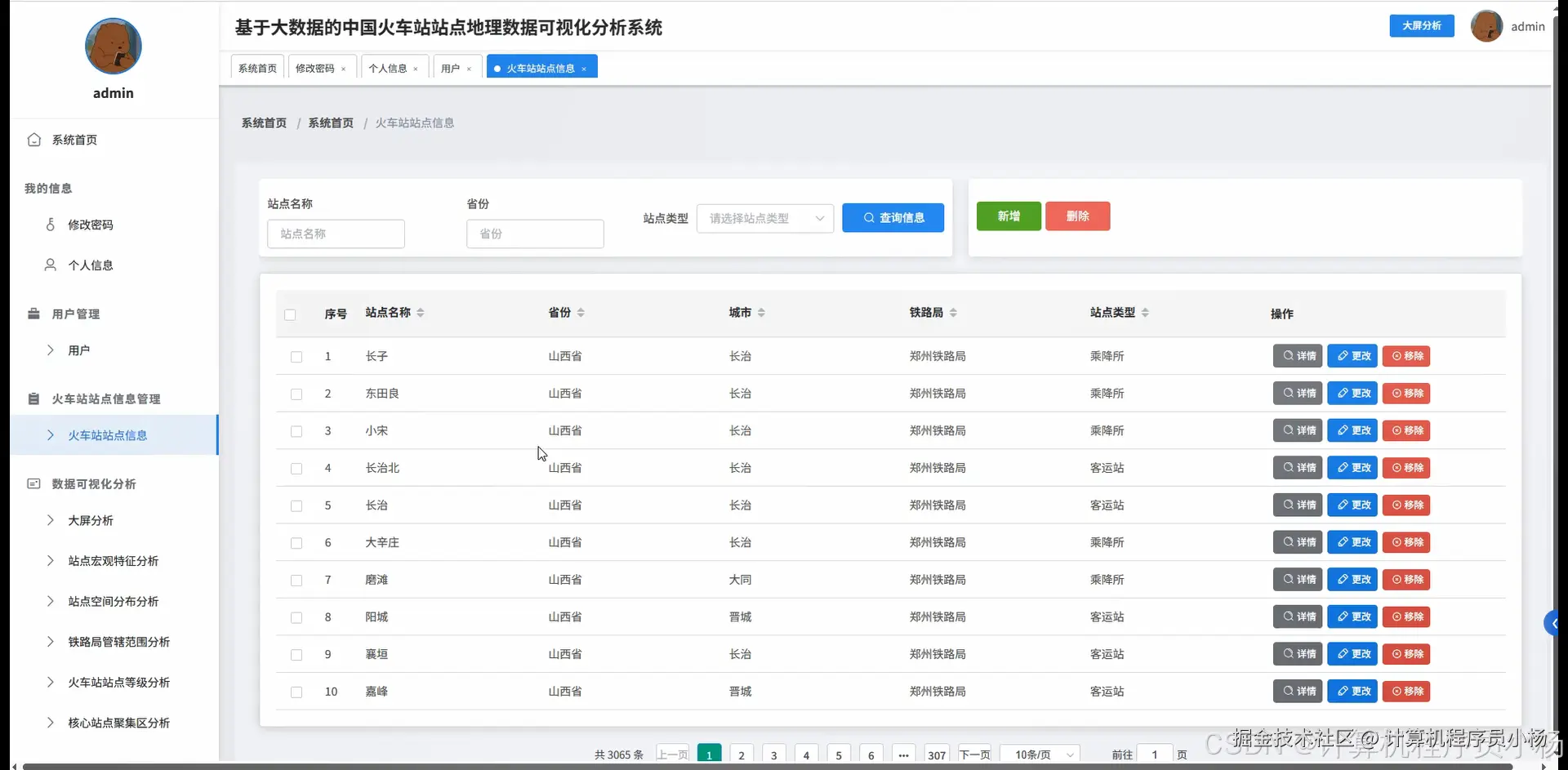The image size is (1568, 770).
Task: Expand 铁路局管辖范围分析 sidebar item
Action: [114, 642]
